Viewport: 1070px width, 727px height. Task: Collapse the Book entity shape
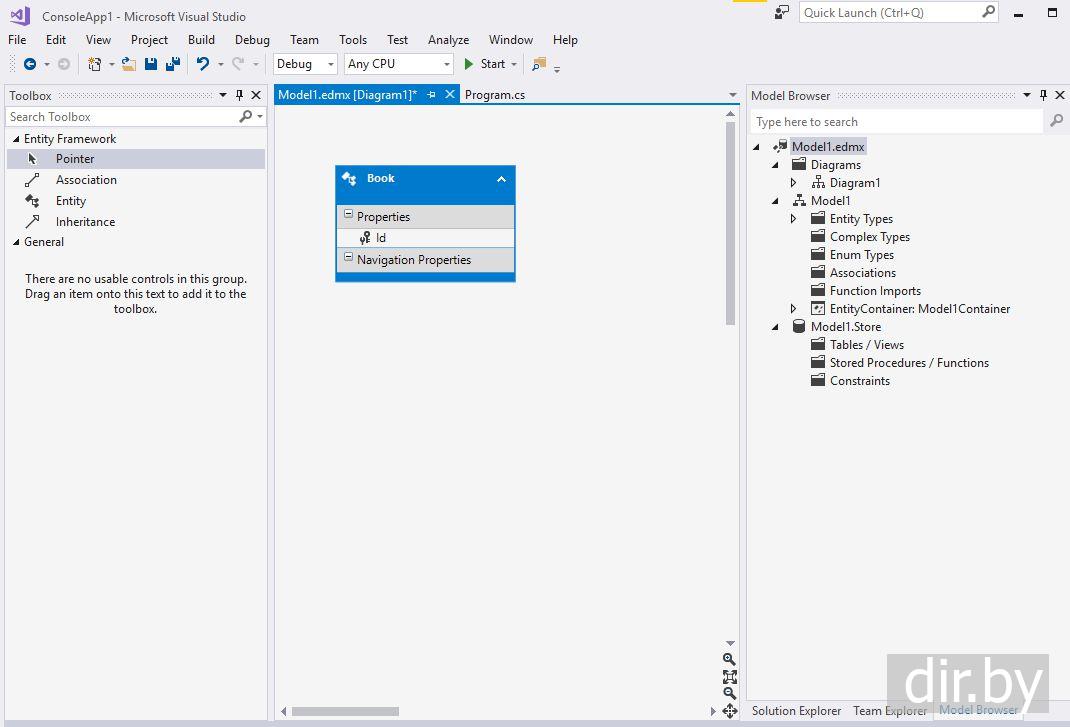pyautogui.click(x=501, y=179)
